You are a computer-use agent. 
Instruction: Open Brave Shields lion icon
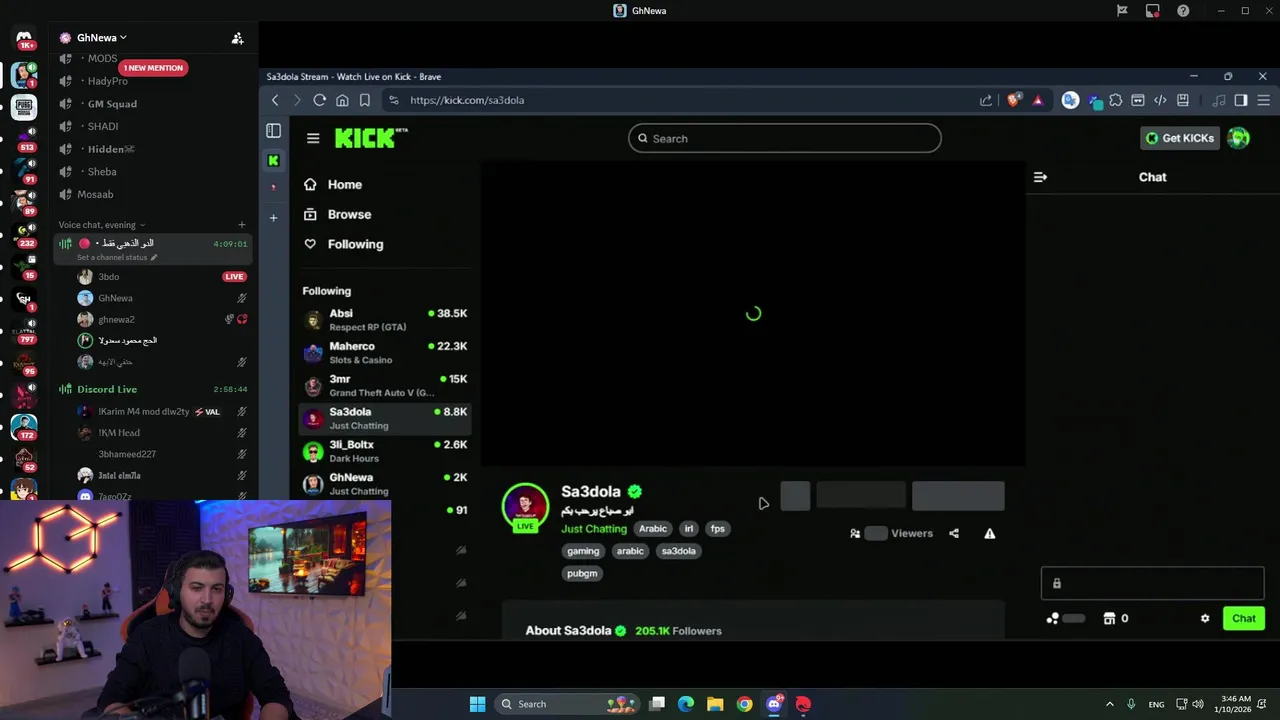1014,100
